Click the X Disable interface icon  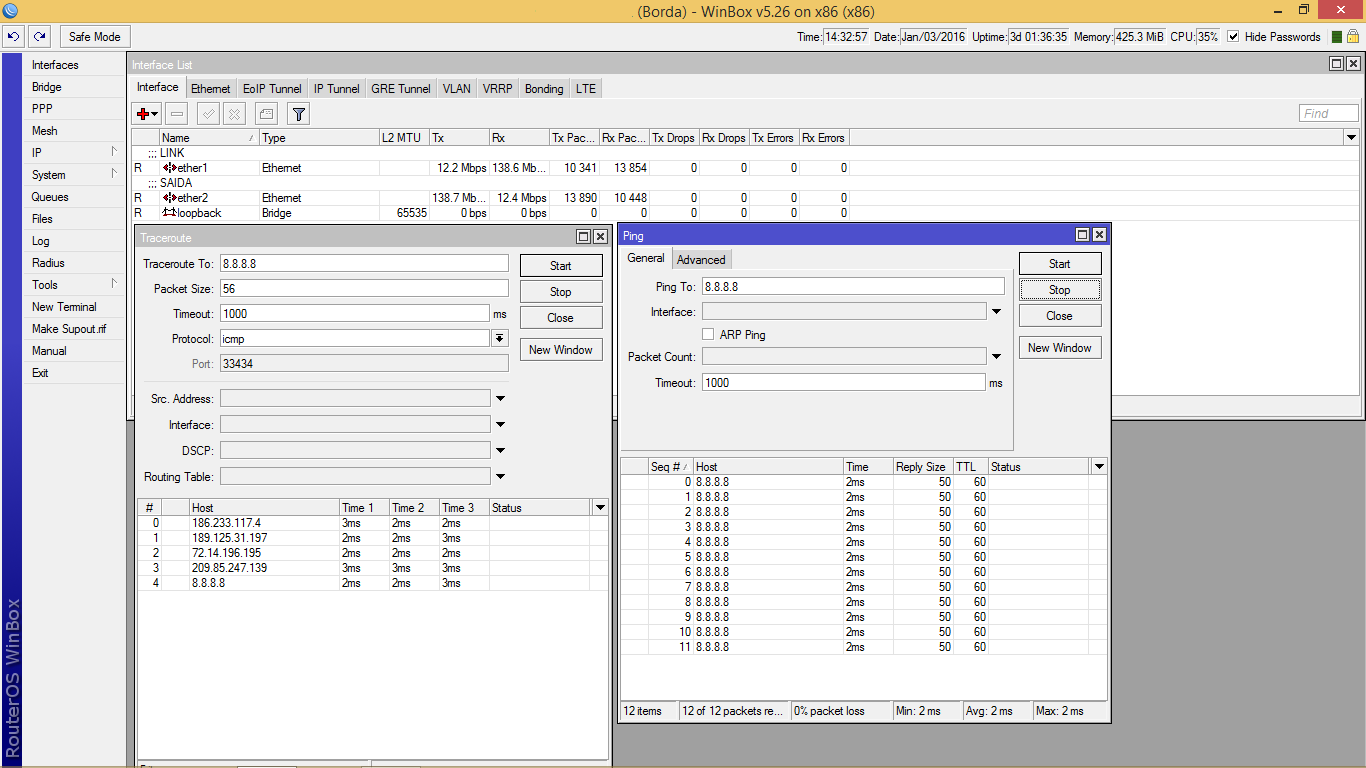tap(234, 114)
